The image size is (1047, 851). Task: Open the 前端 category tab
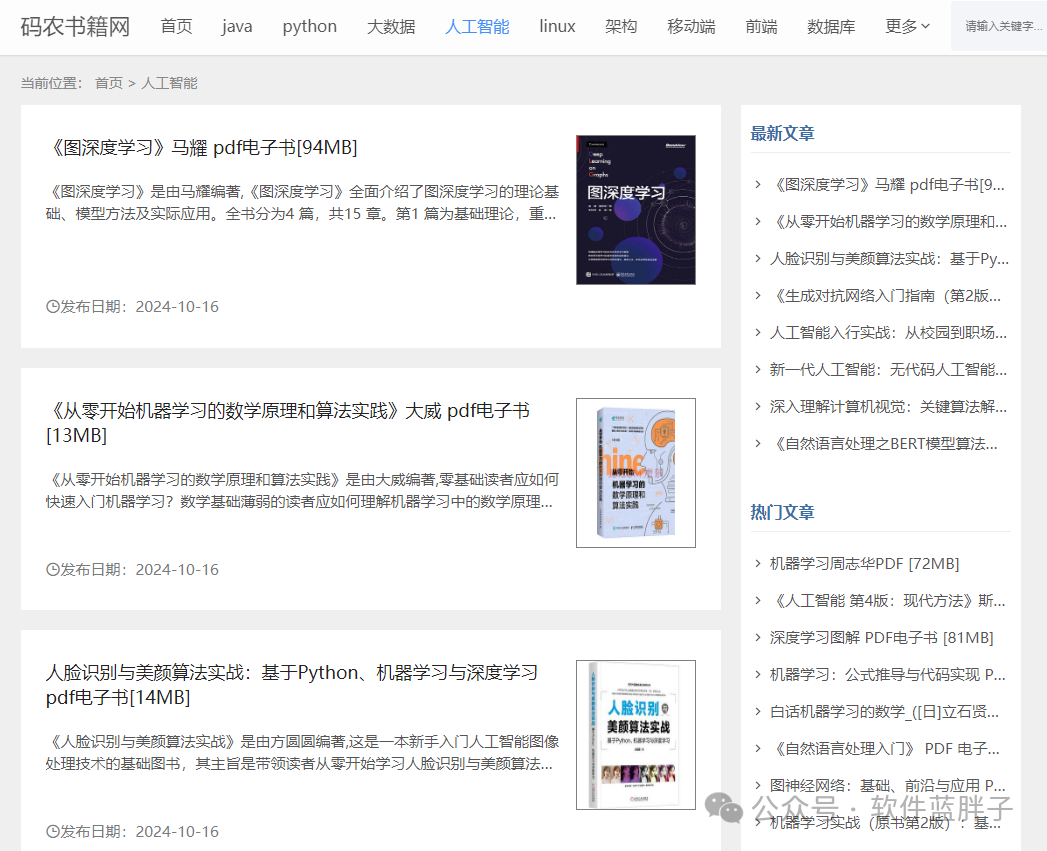pyautogui.click(x=761, y=27)
